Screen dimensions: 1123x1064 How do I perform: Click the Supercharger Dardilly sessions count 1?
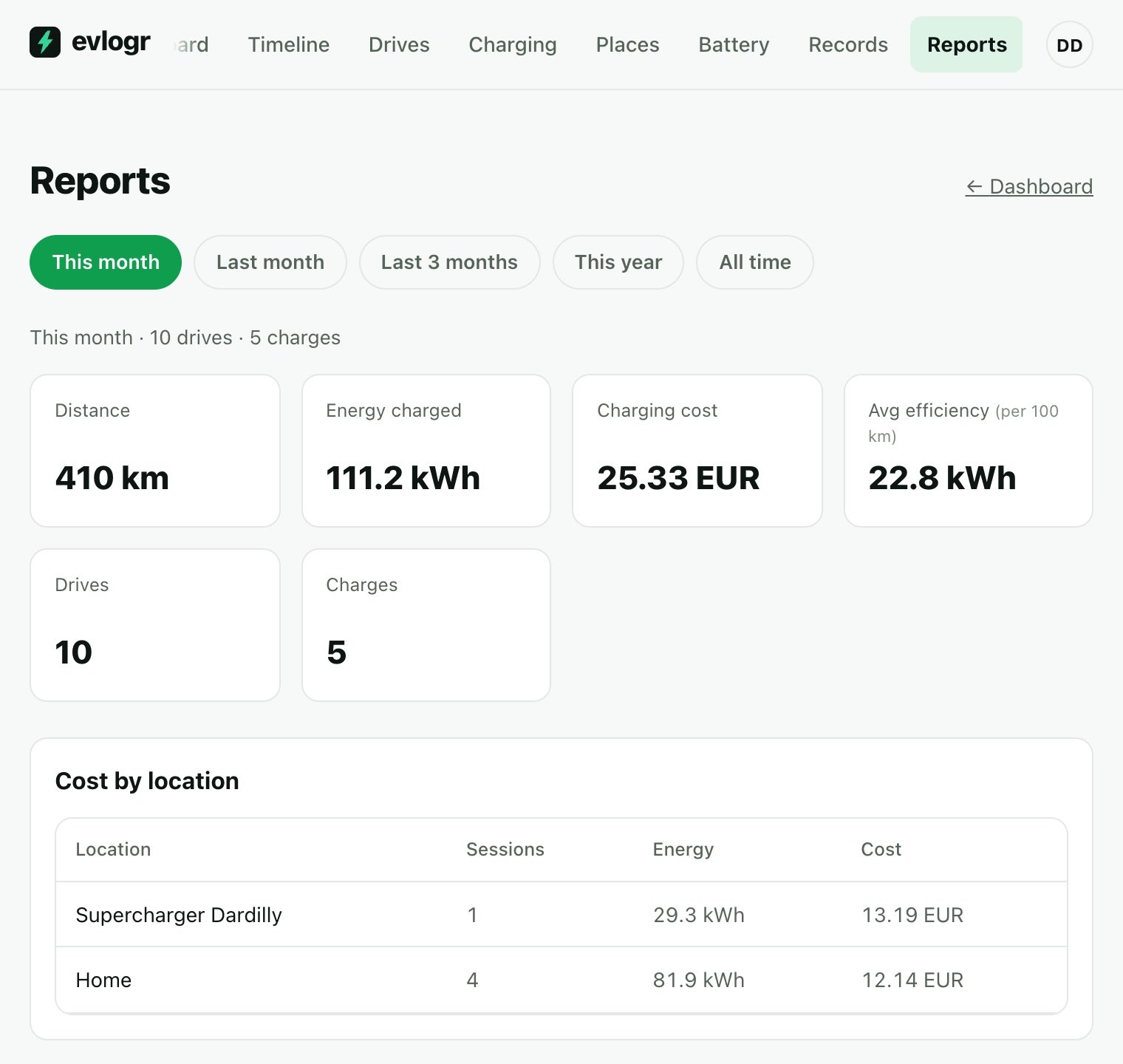tap(472, 915)
